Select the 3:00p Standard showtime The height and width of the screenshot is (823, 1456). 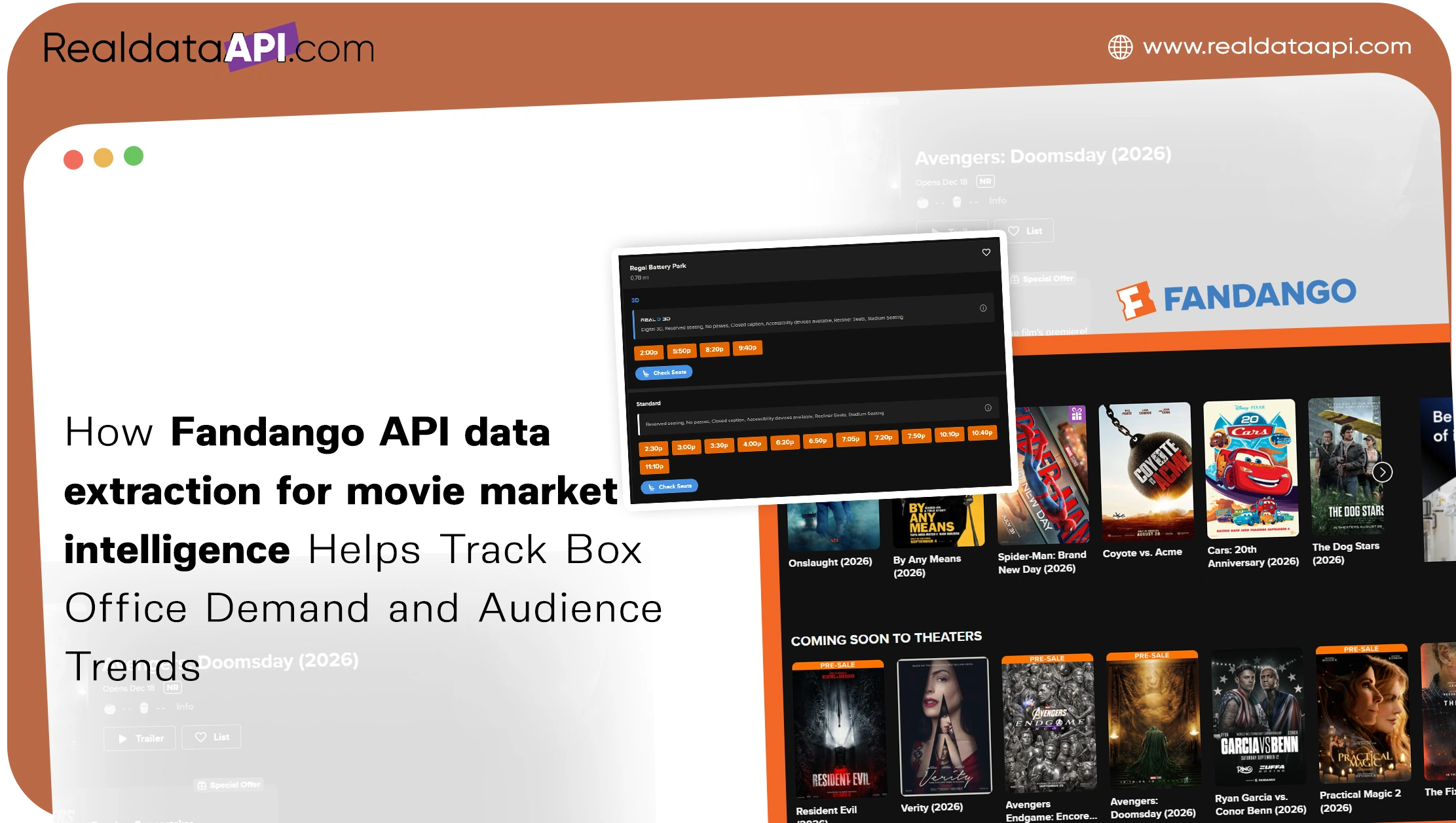tap(686, 447)
